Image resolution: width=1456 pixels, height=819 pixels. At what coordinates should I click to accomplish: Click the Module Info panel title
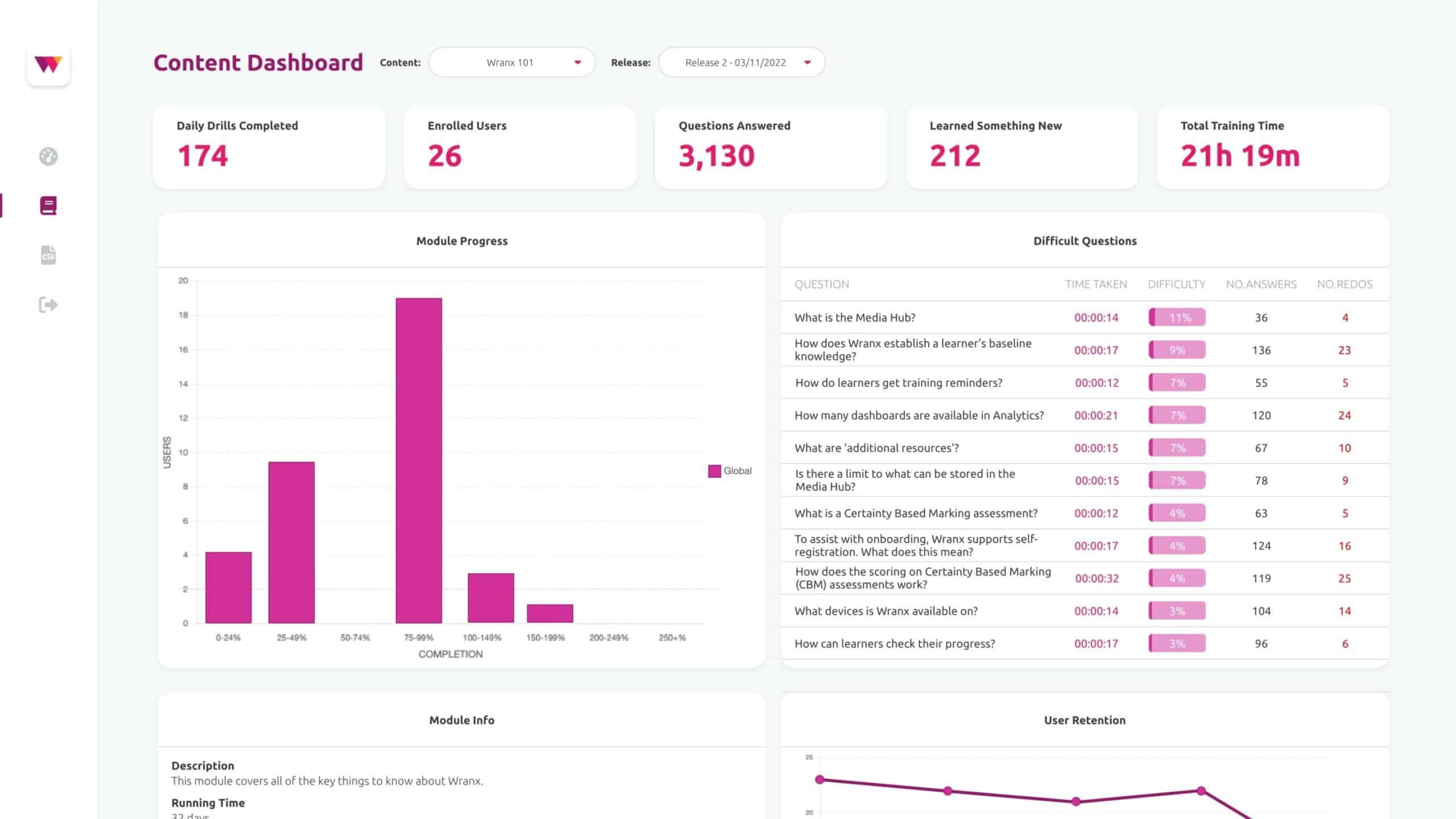click(x=462, y=720)
